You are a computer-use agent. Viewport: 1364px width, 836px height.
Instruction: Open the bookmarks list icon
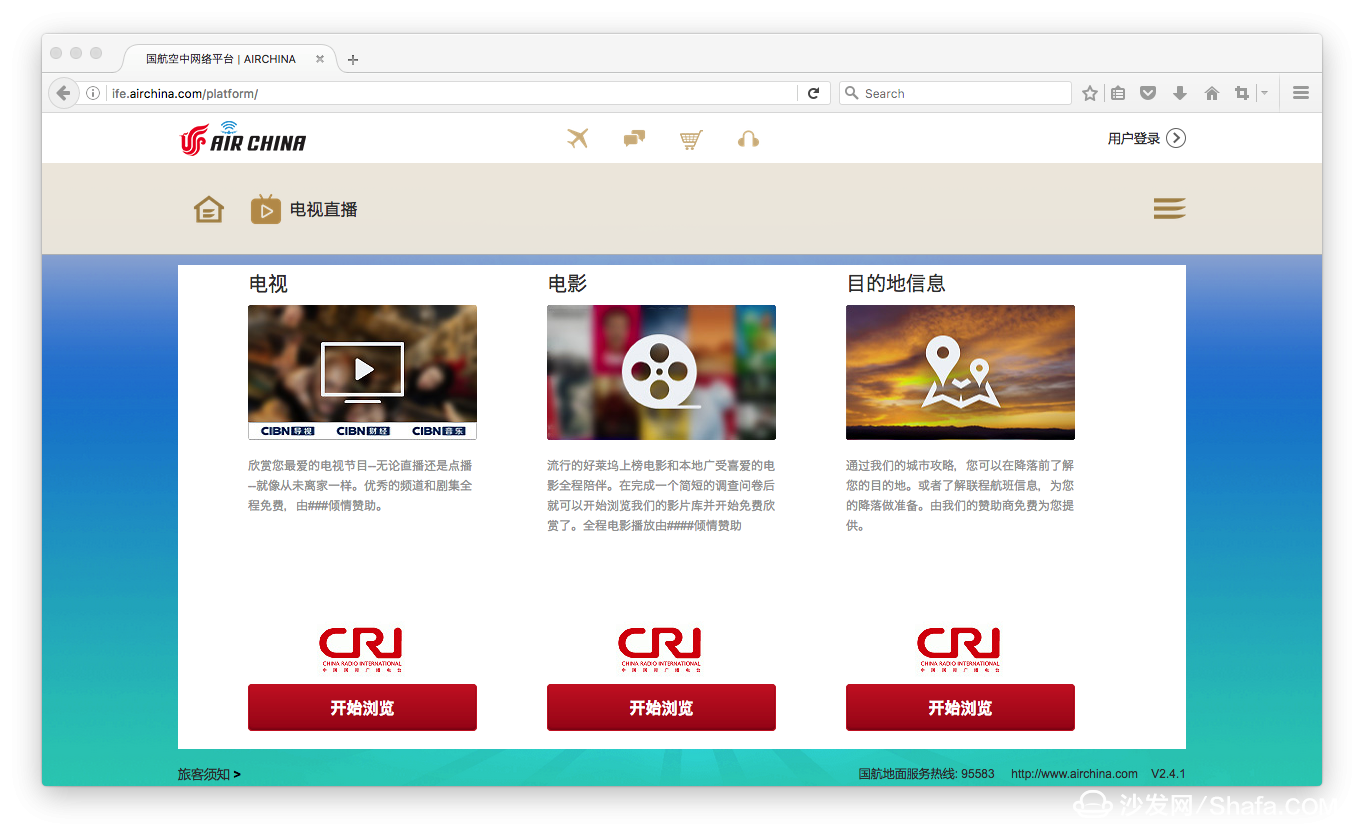pyautogui.click(x=1118, y=93)
